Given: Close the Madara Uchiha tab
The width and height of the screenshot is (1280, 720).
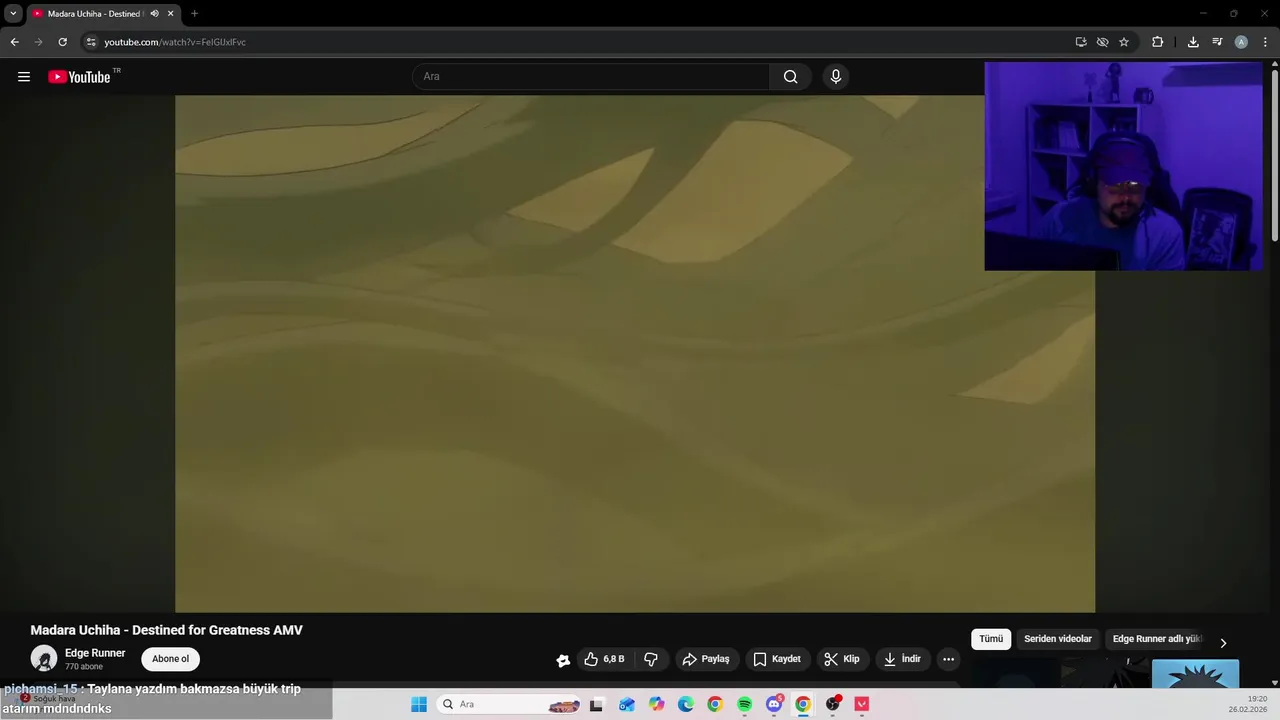Looking at the screenshot, I should point(170,14).
